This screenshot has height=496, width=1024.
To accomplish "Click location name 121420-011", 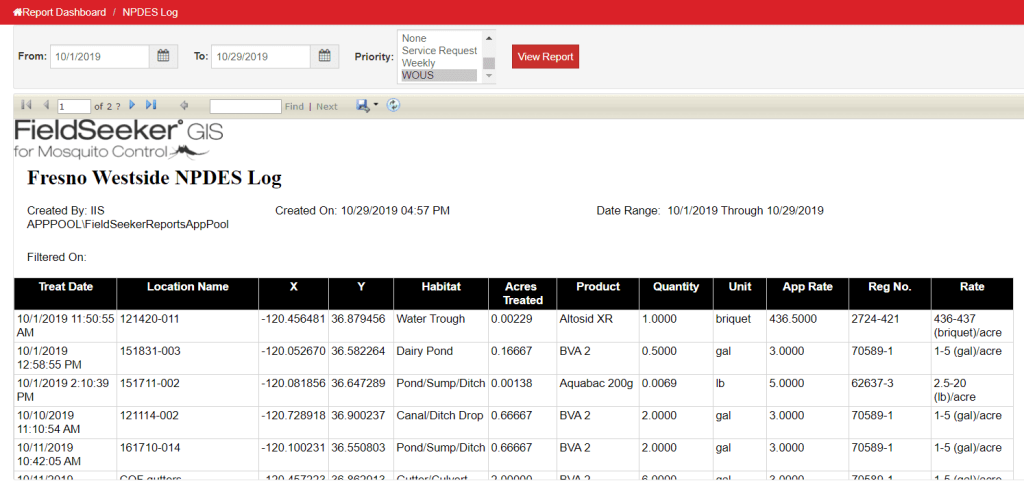I will [x=150, y=319].
